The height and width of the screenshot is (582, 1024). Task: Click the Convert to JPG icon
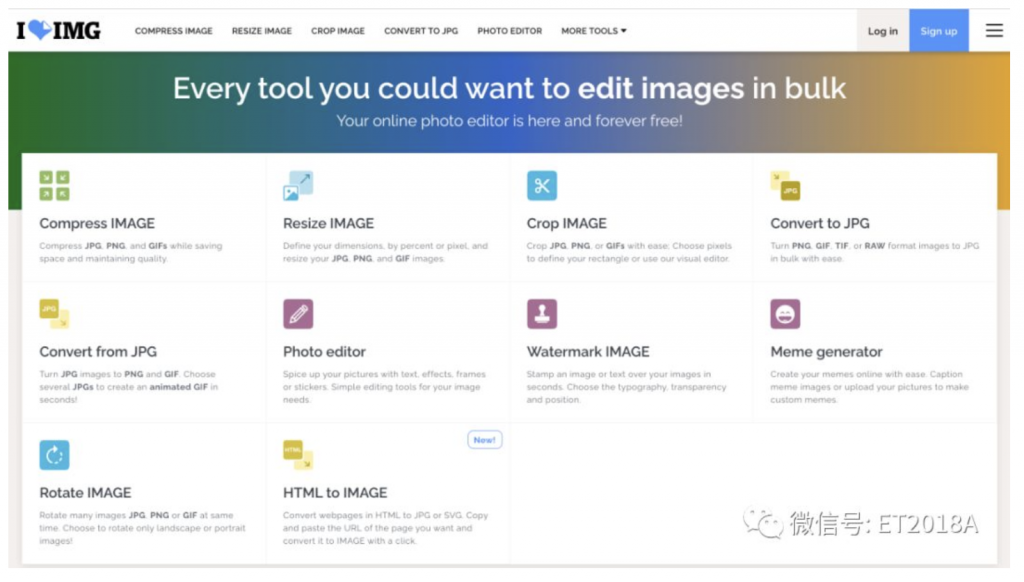[x=785, y=186]
